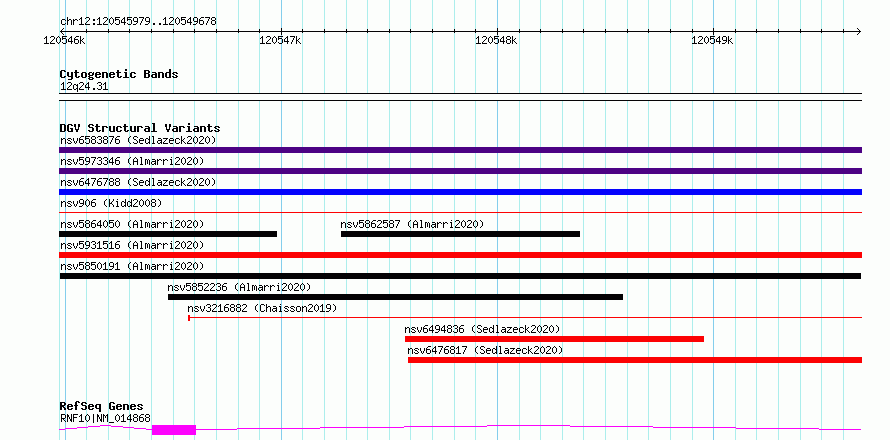Click the Cytogenetic Bands track title

coord(119,74)
